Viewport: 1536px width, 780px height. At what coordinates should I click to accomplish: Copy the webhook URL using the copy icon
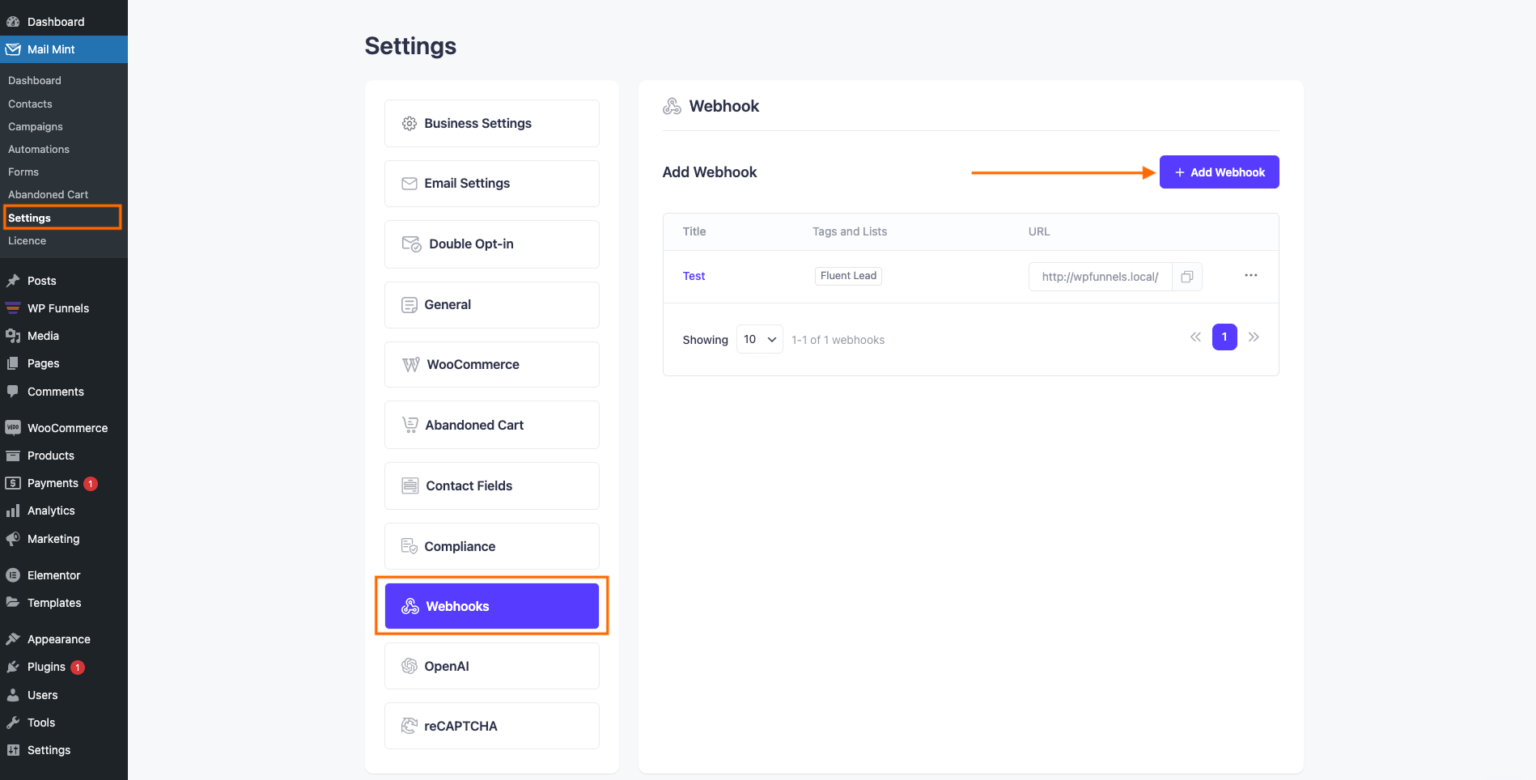(x=1186, y=277)
